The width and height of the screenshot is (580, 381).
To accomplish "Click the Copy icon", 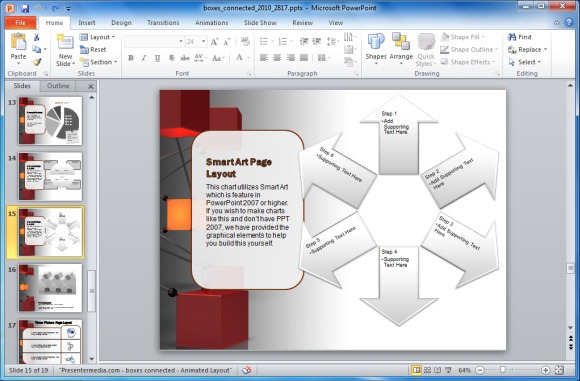I will [37, 49].
